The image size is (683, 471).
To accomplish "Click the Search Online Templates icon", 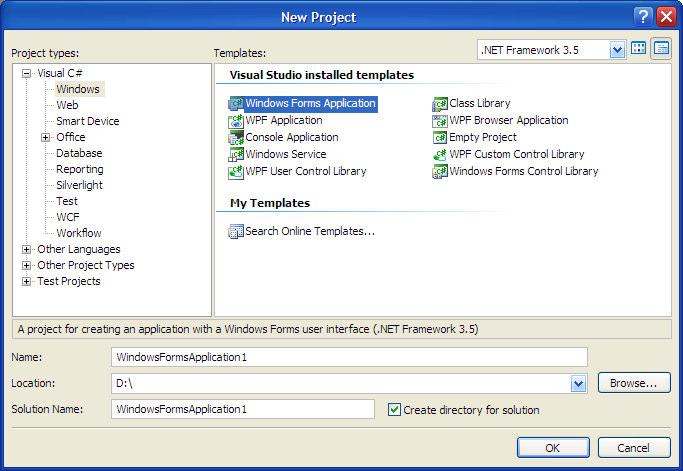I will (236, 231).
